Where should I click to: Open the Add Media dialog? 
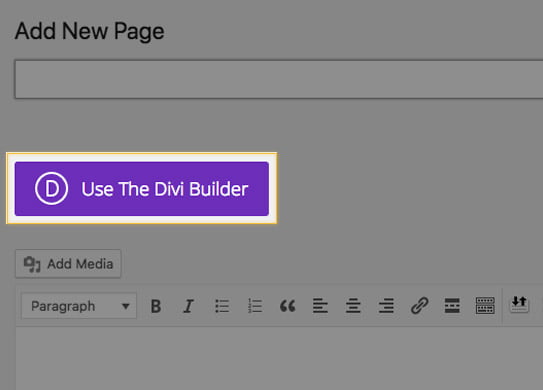point(68,264)
